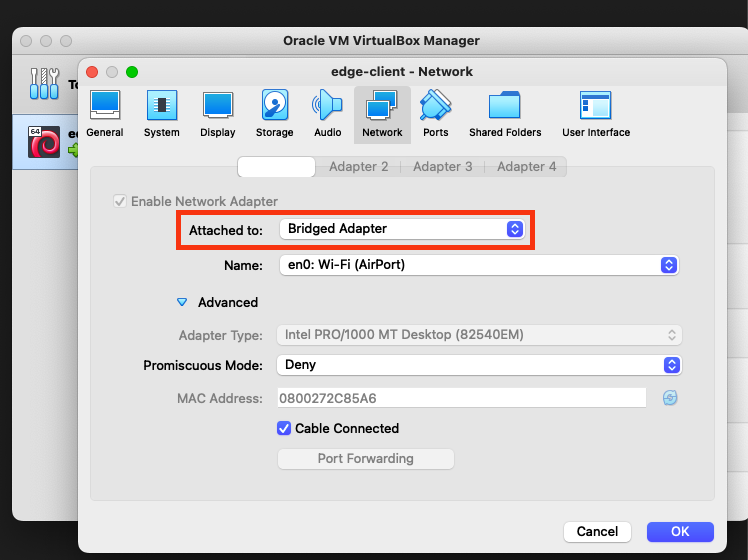Viewport: 748px width, 560px height.
Task: Open the User Interface settings icon
Action: [x=595, y=113]
